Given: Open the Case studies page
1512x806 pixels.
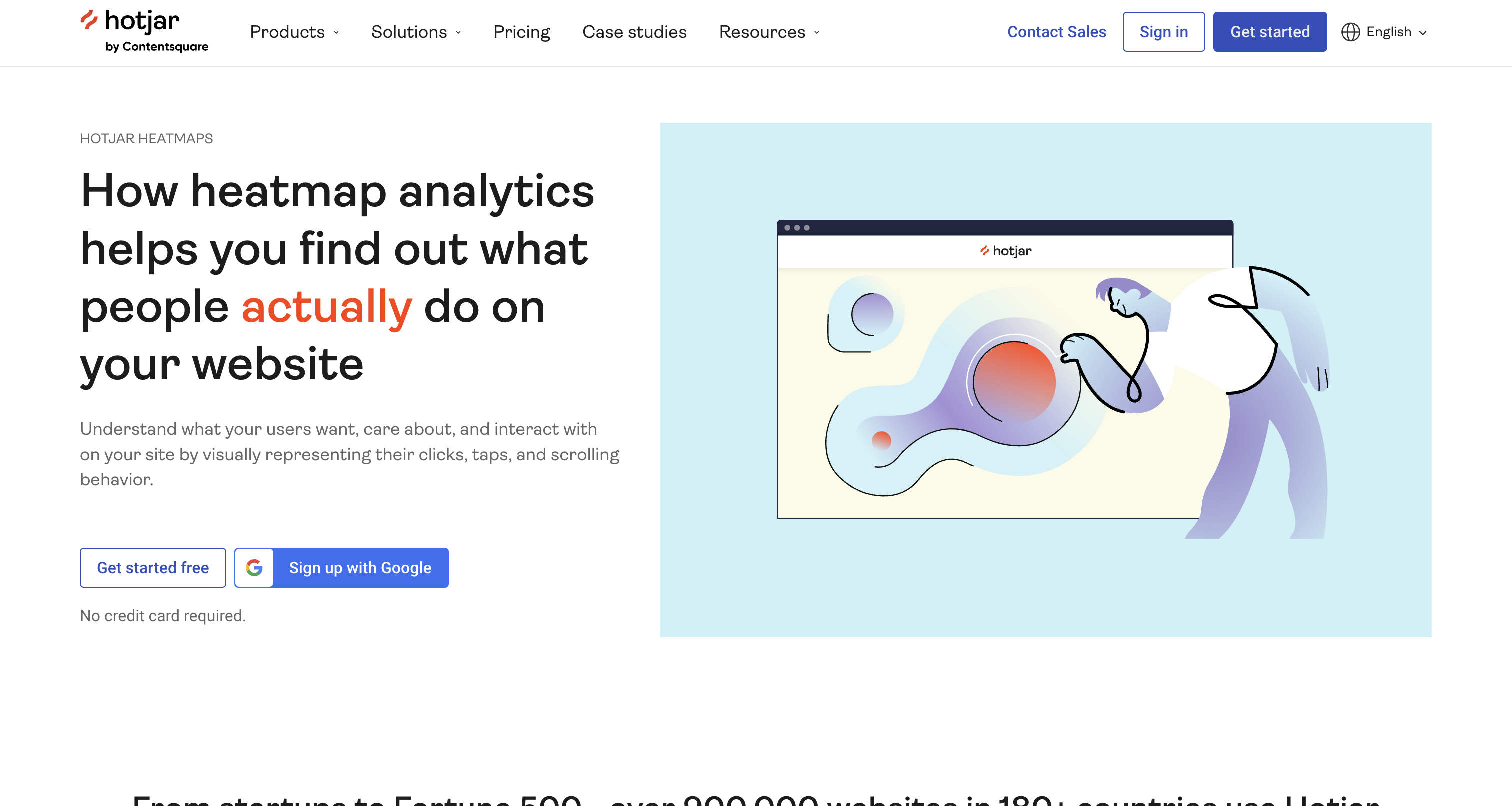Looking at the screenshot, I should click(635, 31).
